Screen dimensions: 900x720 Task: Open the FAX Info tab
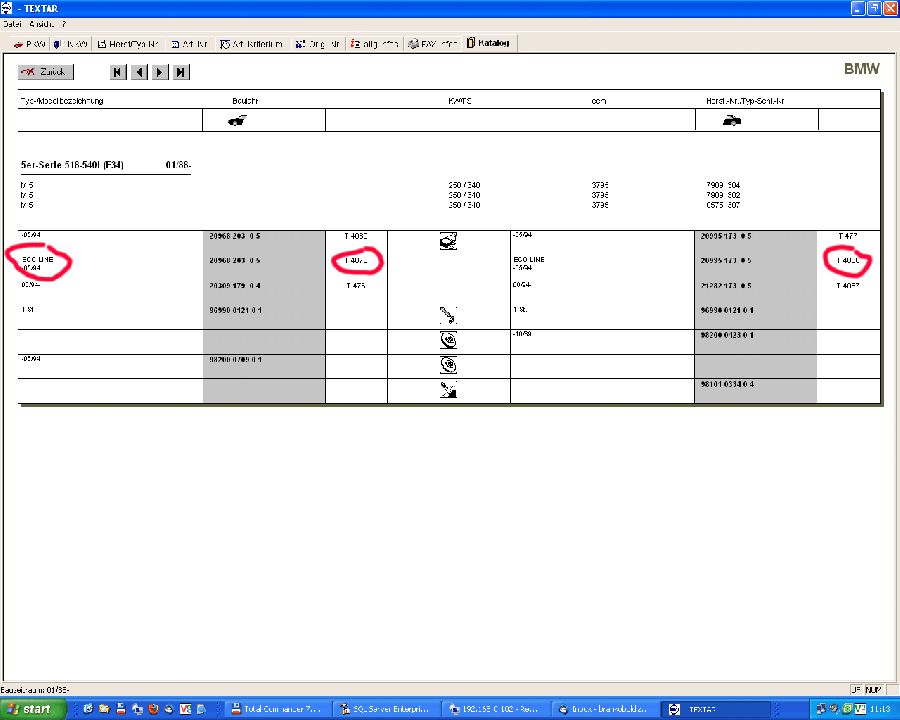(432, 44)
